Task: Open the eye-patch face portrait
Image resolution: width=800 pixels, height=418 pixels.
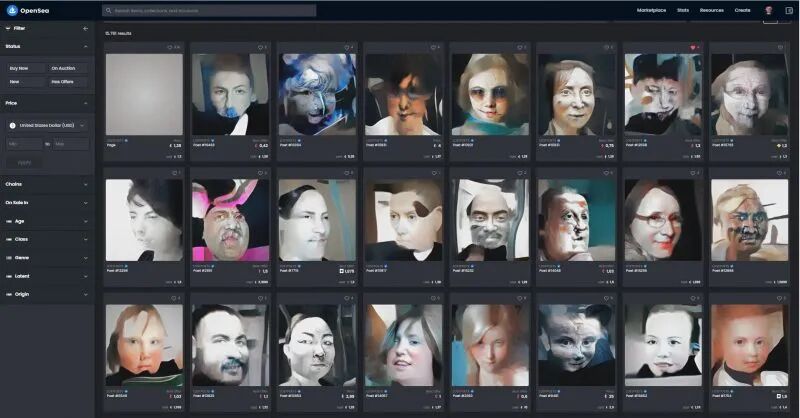Action: [x=404, y=220]
